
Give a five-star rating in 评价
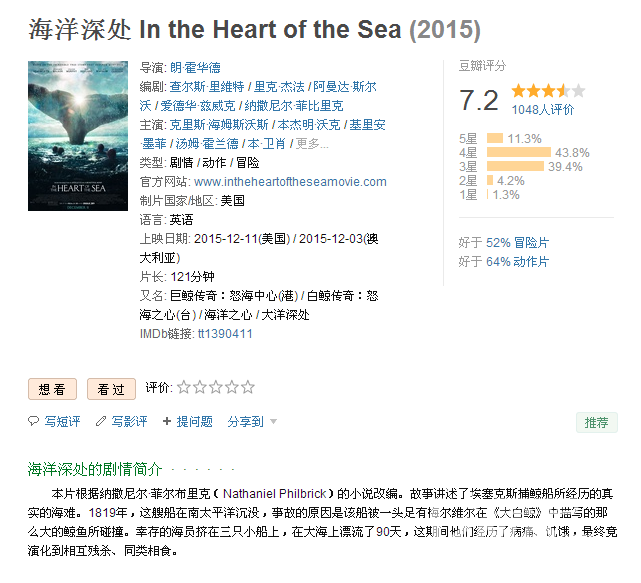point(247,388)
